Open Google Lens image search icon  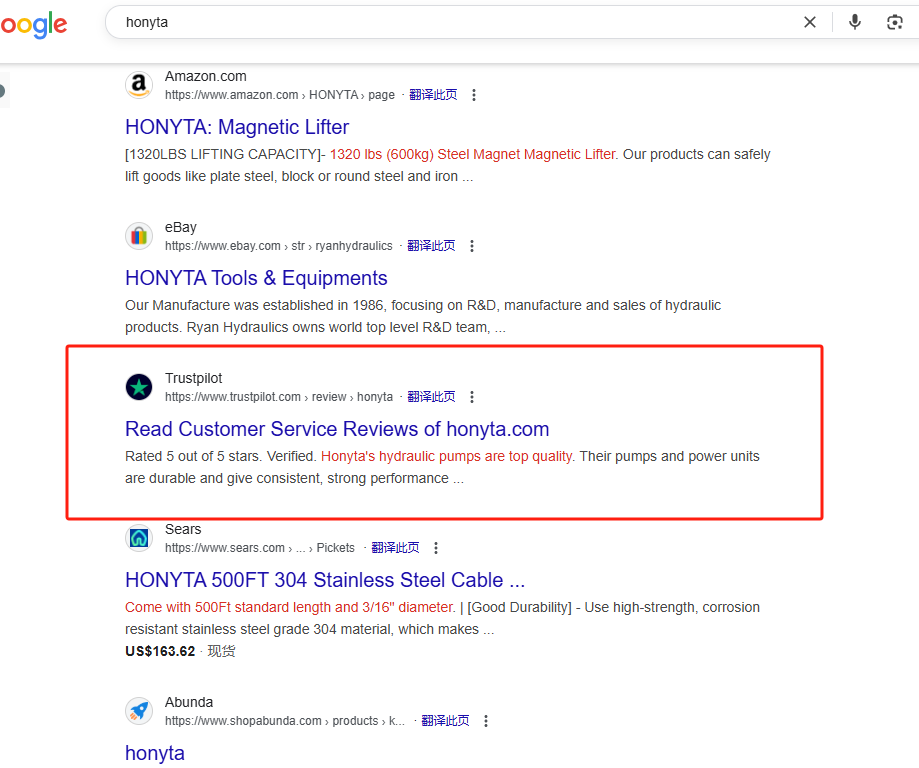894,22
